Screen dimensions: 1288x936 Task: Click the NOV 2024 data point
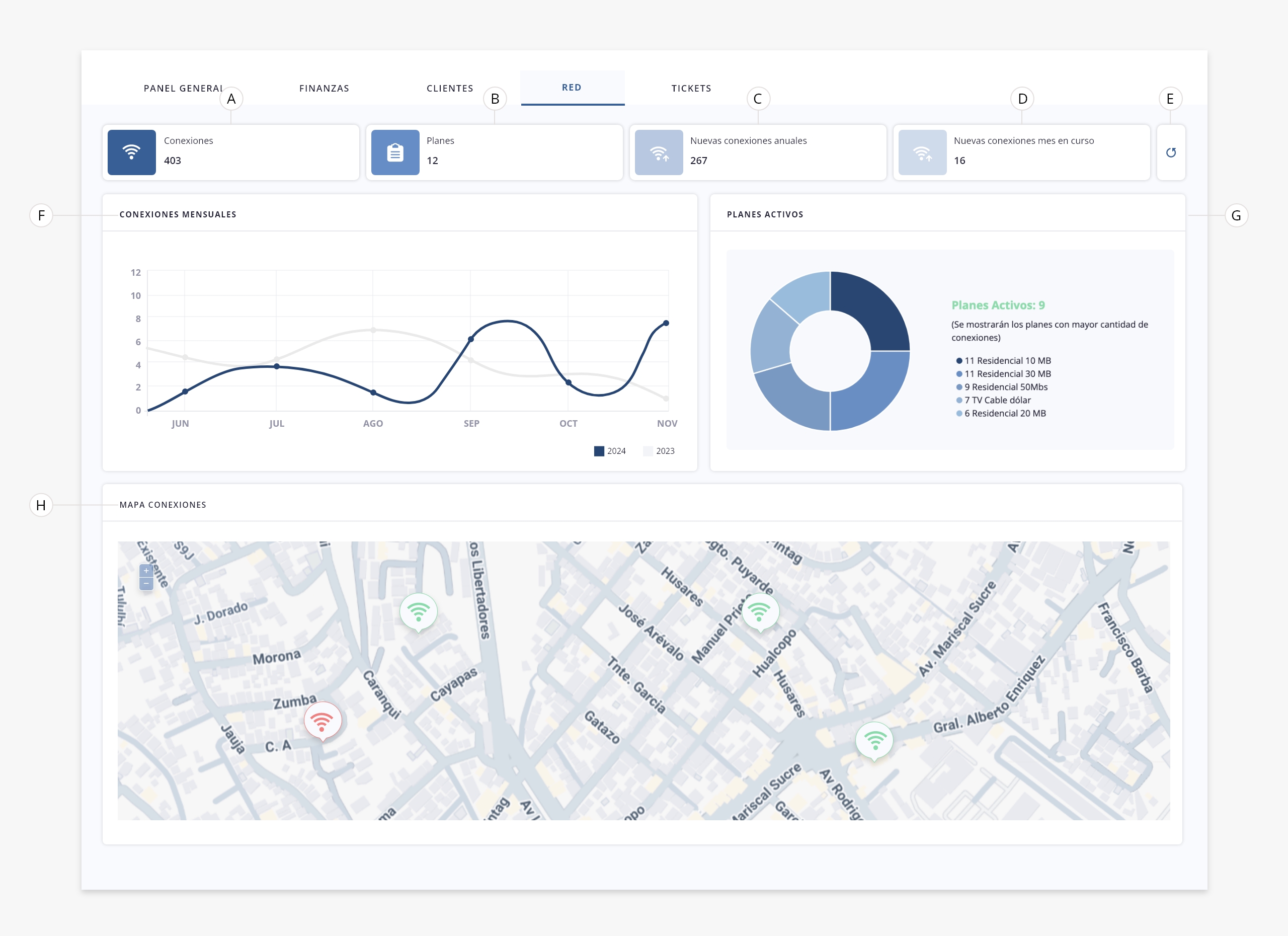pyautogui.click(x=666, y=323)
